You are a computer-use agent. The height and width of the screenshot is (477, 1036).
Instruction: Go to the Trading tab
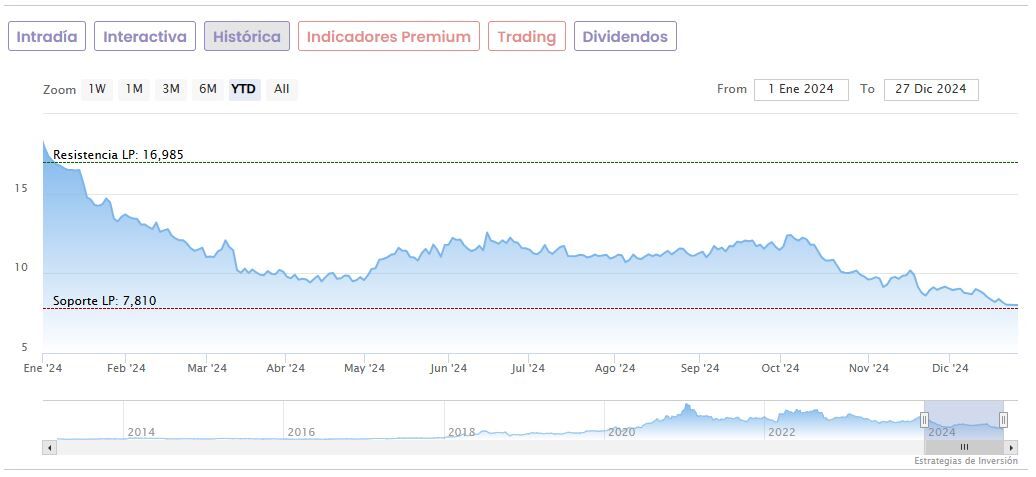[526, 37]
